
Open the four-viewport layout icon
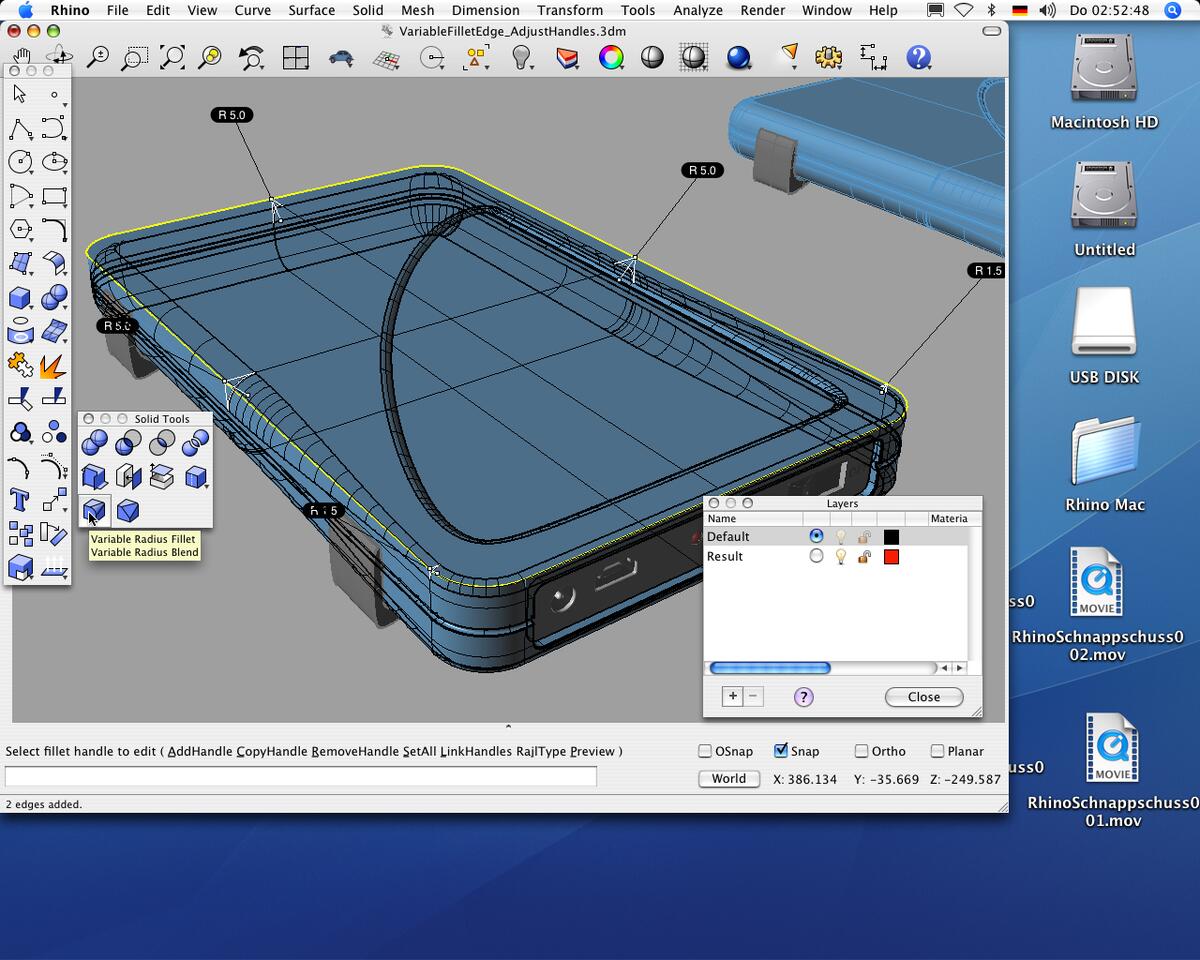pos(295,57)
